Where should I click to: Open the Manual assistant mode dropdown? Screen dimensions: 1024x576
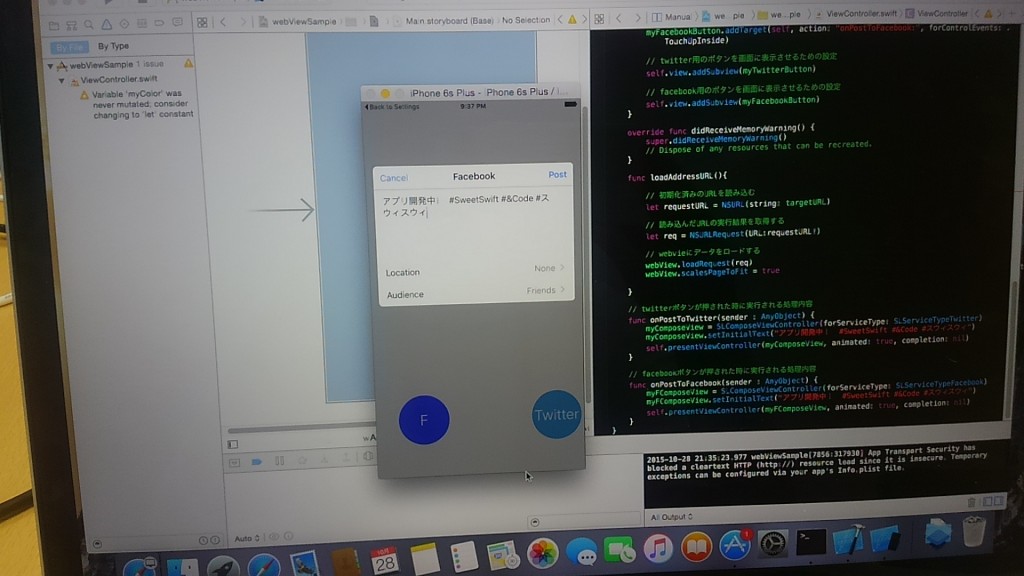(x=671, y=16)
